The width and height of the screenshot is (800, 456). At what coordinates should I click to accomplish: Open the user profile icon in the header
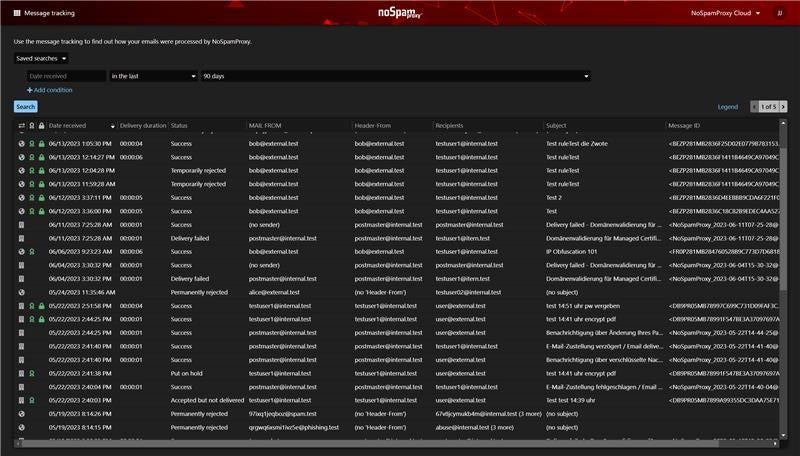(780, 13)
